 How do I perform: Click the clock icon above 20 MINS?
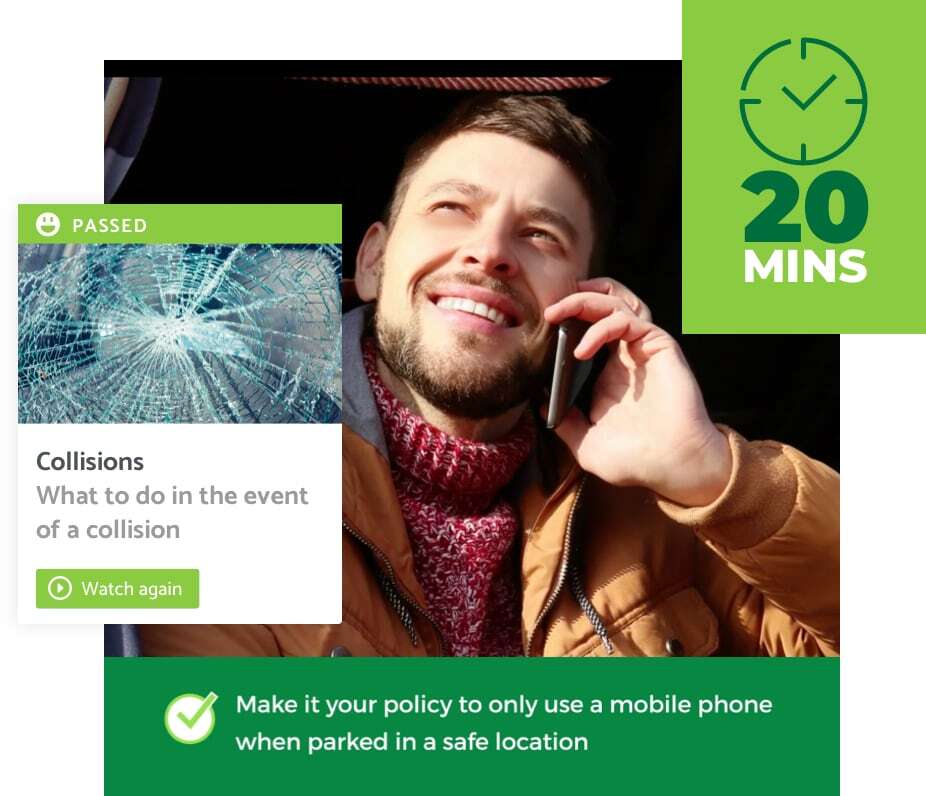click(x=803, y=101)
